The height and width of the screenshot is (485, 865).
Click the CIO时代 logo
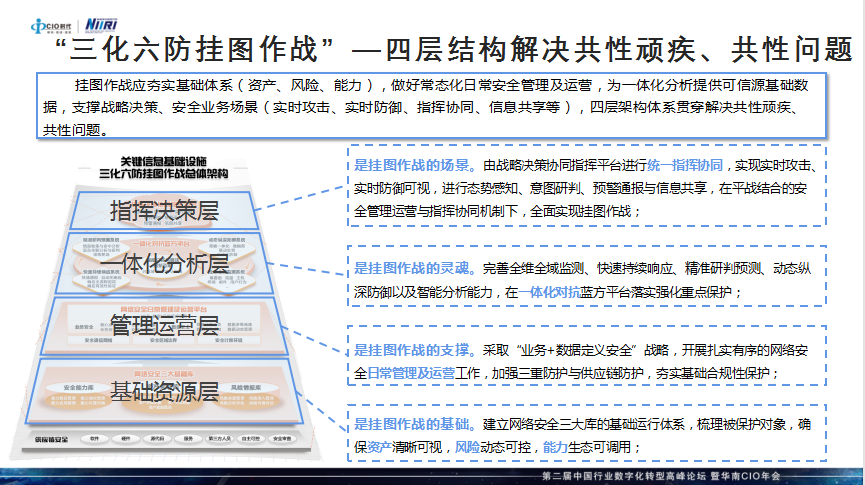click(x=29, y=19)
